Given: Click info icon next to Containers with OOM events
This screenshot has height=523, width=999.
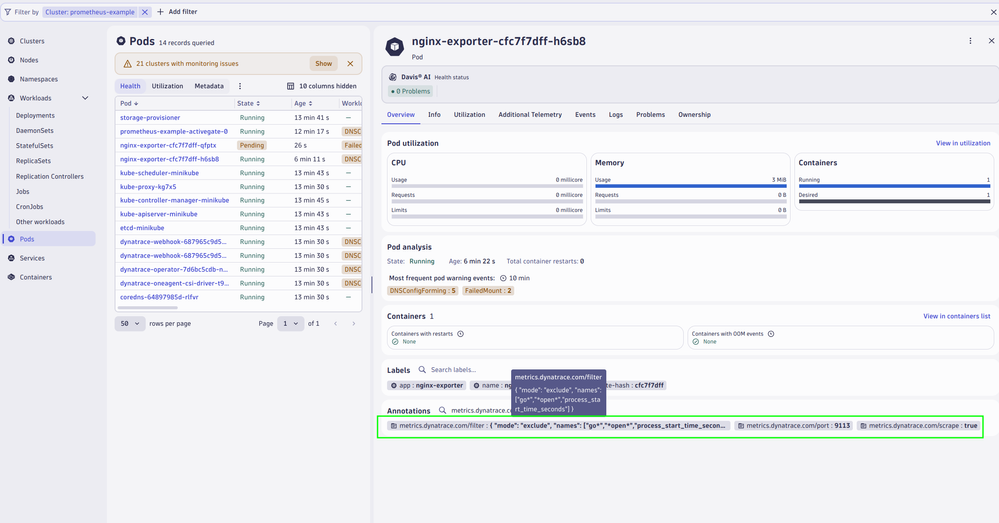Looking at the screenshot, I should [x=771, y=334].
